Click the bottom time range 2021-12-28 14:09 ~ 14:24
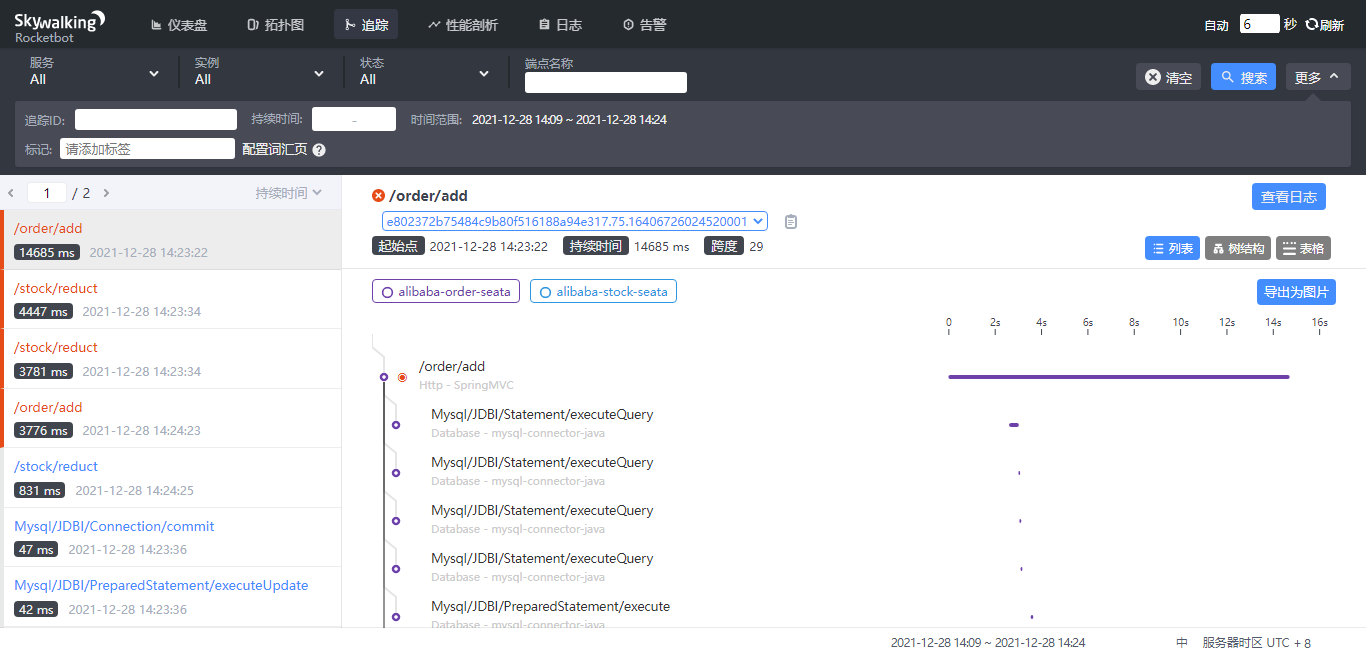1366x657 pixels. (x=988, y=643)
